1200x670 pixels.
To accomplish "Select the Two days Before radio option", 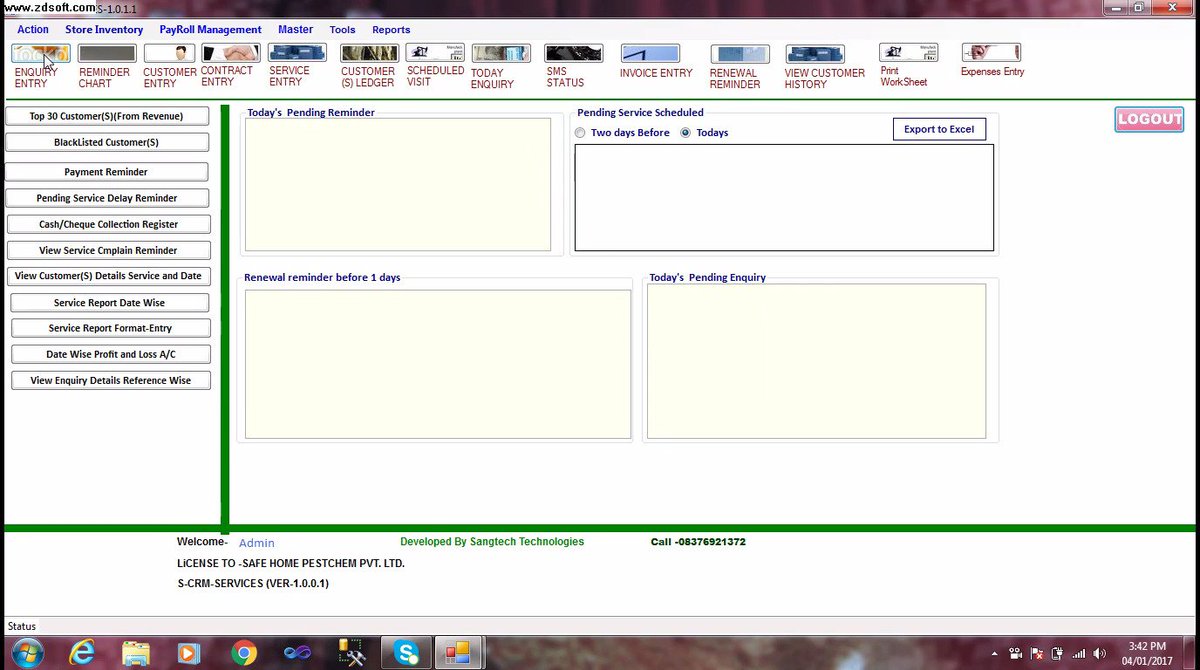I will pyautogui.click(x=580, y=133).
